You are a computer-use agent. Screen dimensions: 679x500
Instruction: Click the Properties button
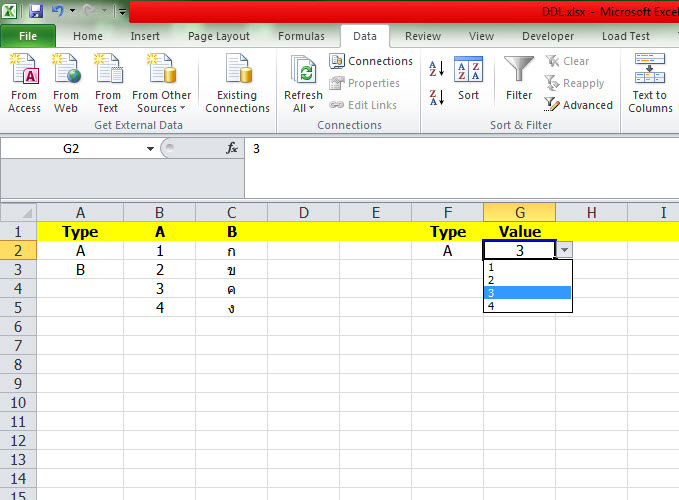(x=364, y=83)
